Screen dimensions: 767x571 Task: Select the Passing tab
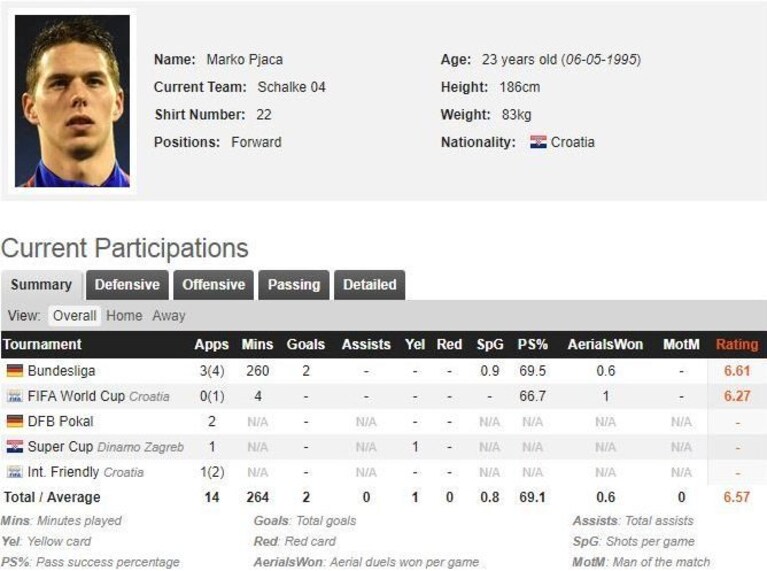(294, 285)
